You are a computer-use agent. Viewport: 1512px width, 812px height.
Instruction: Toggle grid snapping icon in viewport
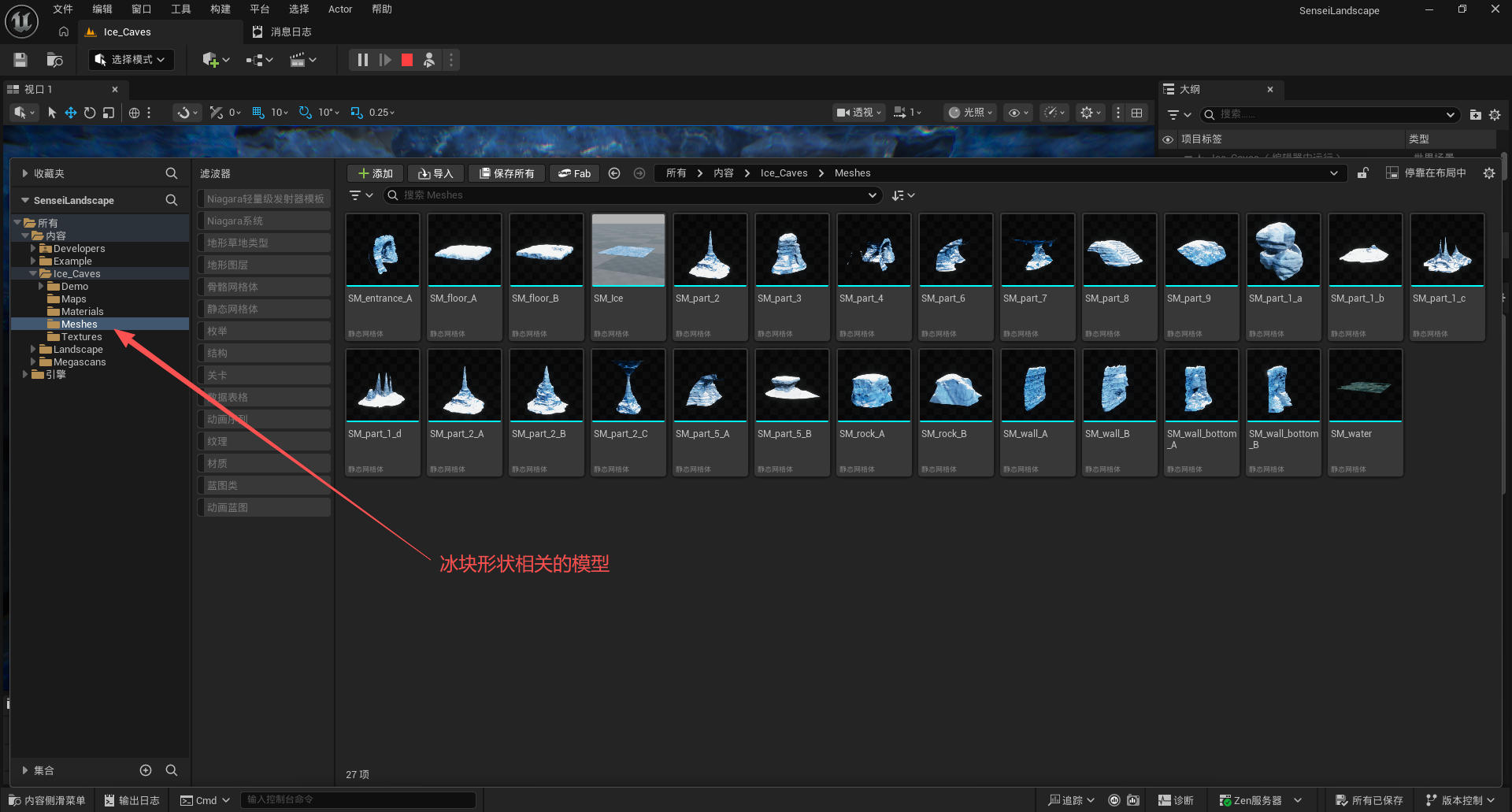pos(258,113)
